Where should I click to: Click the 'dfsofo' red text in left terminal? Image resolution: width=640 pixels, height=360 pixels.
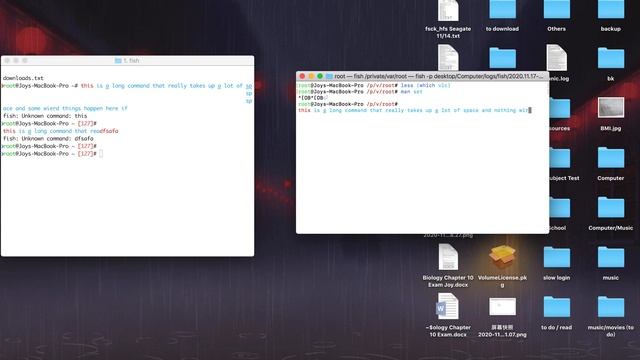pyautogui.click(x=109, y=131)
